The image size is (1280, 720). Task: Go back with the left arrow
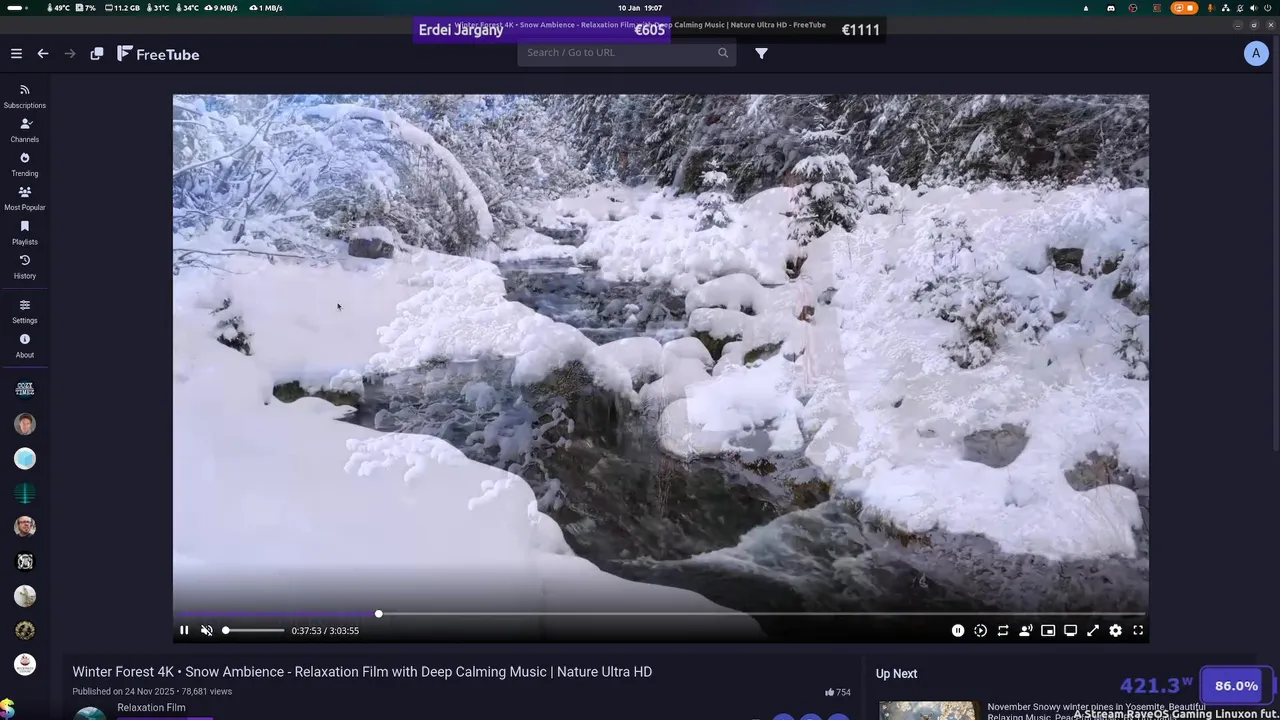pos(43,54)
